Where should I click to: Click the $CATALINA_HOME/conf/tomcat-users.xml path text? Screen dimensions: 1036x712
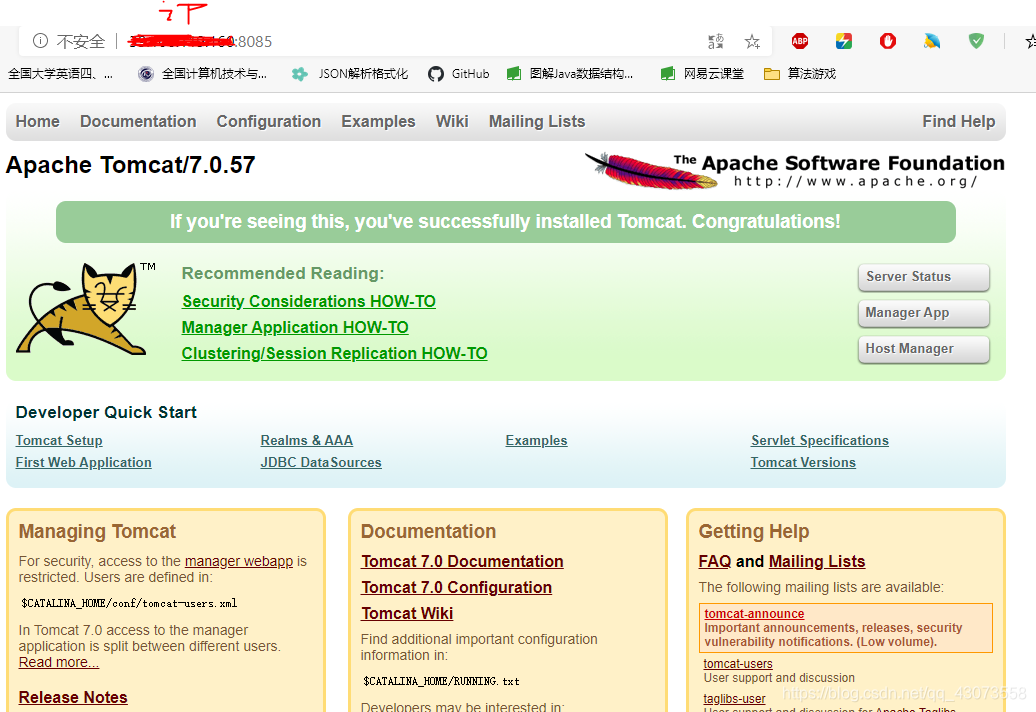(x=129, y=603)
